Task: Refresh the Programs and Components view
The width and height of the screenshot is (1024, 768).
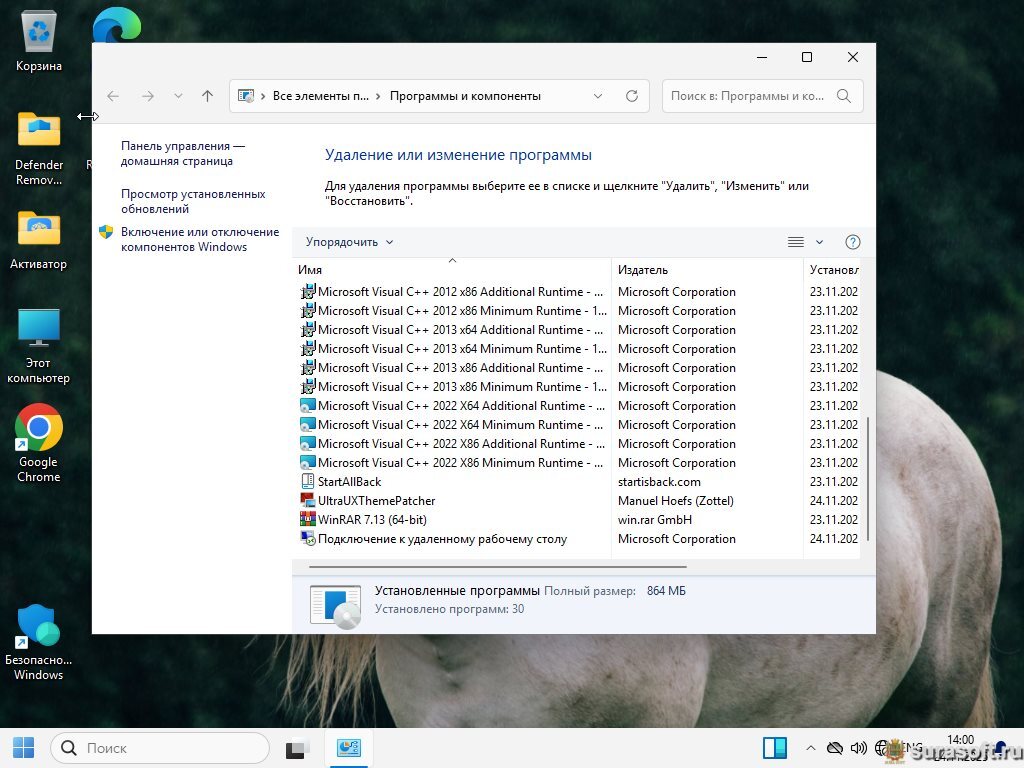Action: click(x=631, y=96)
